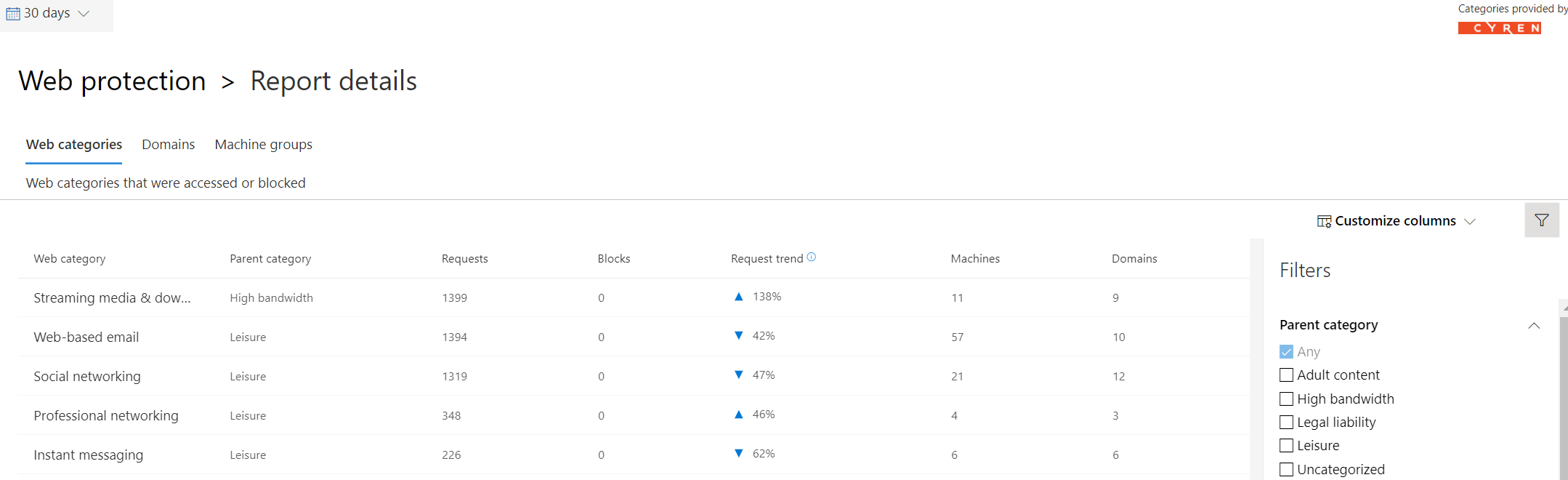Click the Filters panel vertical scrollbar
The height and width of the screenshot is (480, 1568).
click(x=1563, y=393)
